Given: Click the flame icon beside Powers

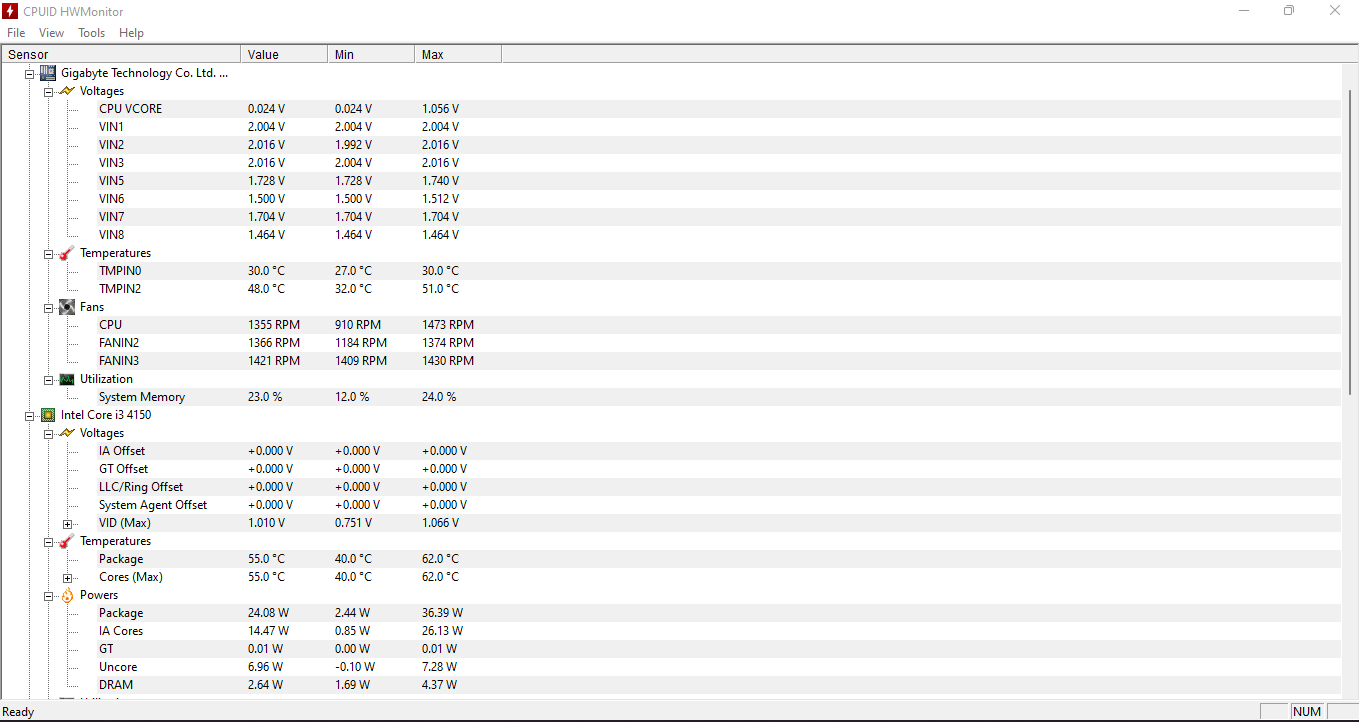Looking at the screenshot, I should (x=67, y=595).
